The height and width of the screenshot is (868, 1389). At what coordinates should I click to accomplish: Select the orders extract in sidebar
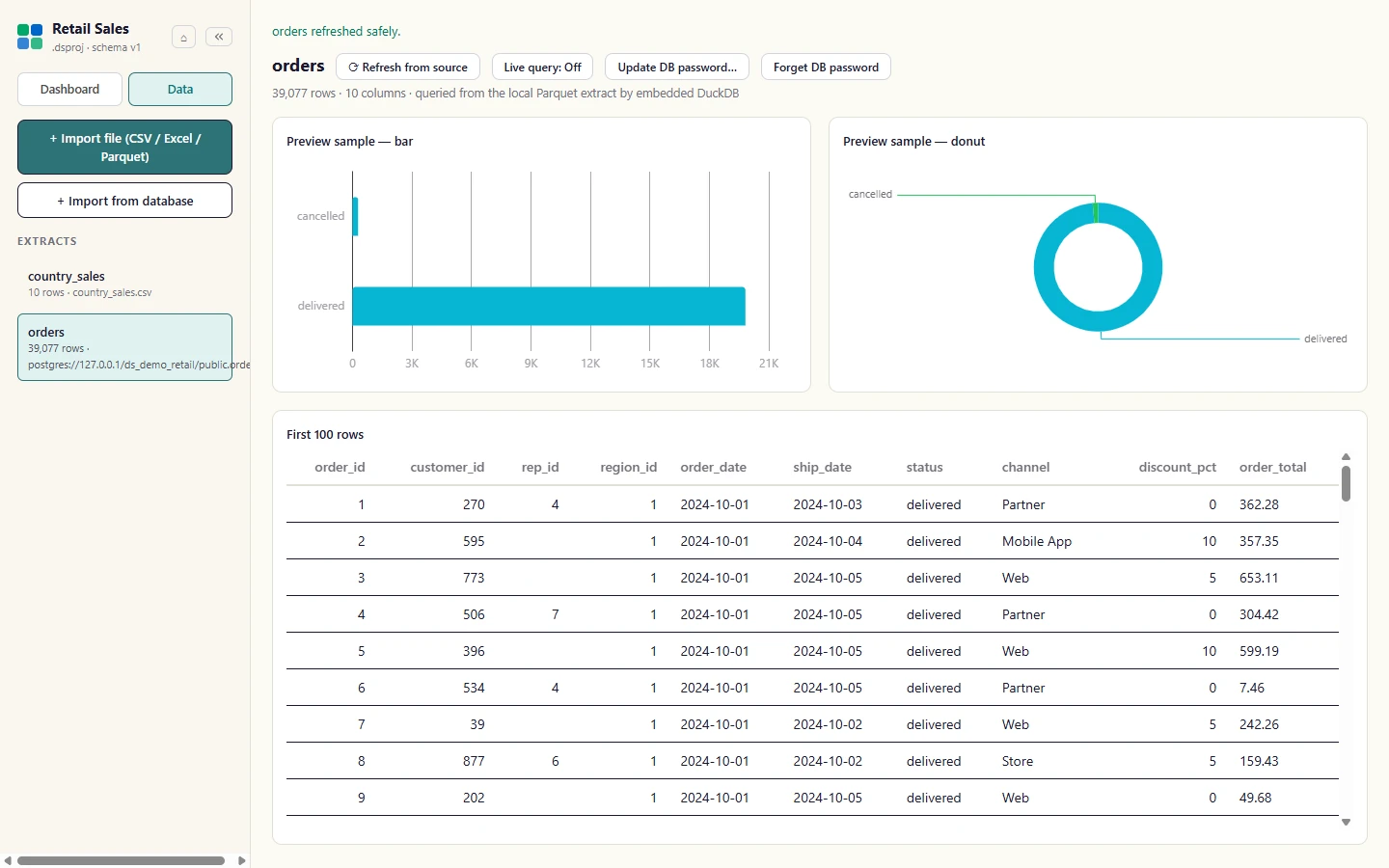pos(124,347)
